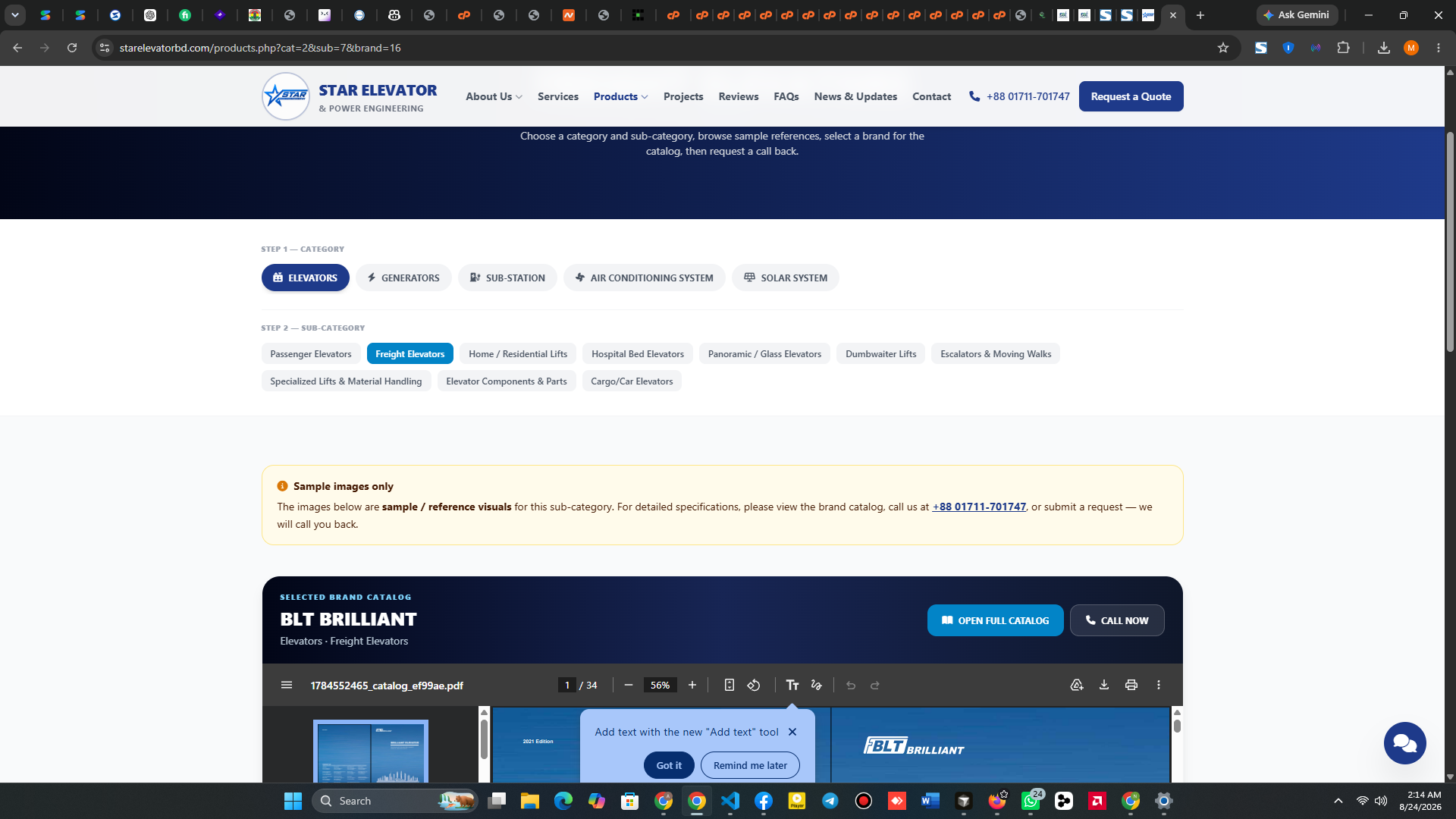Image resolution: width=1456 pixels, height=819 pixels.
Task: Click the save to Drive icon in the PDF toolbar
Action: coord(1077,685)
